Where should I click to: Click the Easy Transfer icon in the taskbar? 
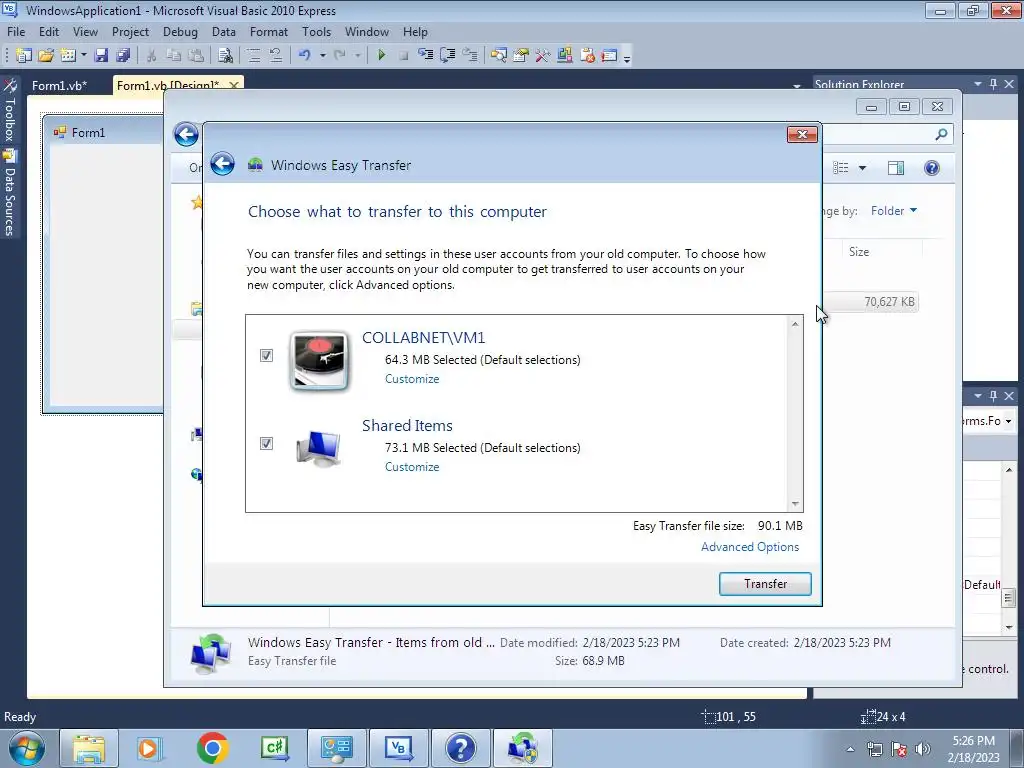(522, 748)
